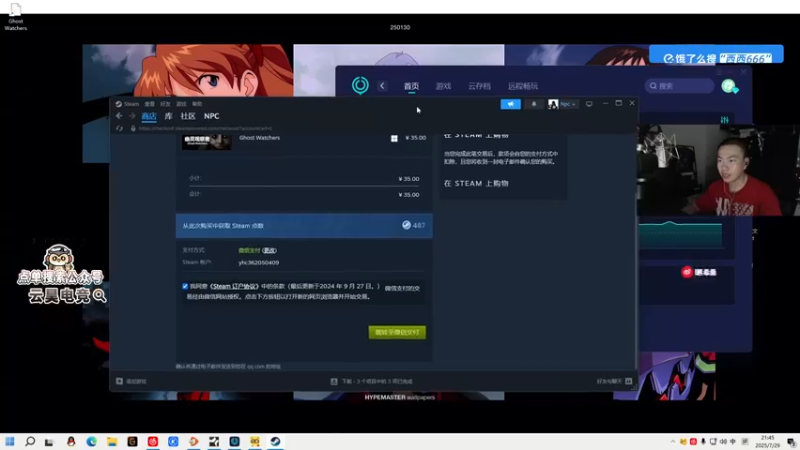Open 好友与聊天 in the Steam footer

click(x=609, y=382)
